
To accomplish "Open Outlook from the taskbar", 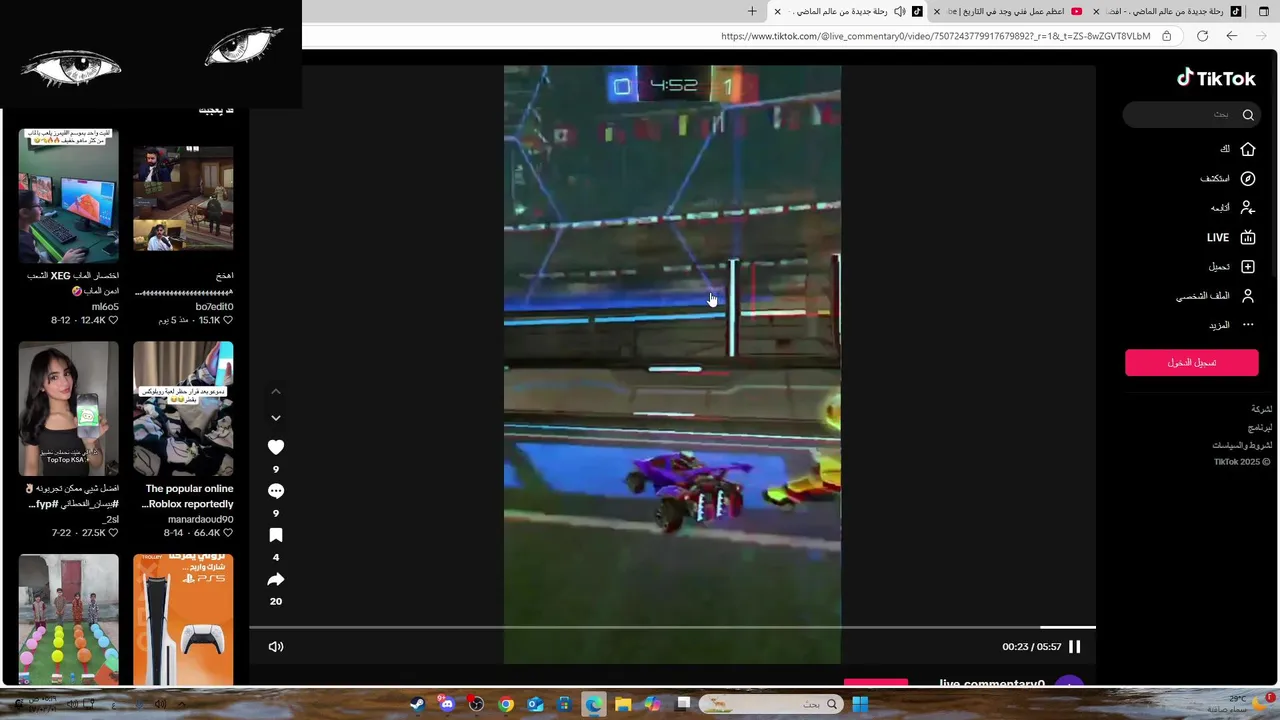I will (535, 704).
